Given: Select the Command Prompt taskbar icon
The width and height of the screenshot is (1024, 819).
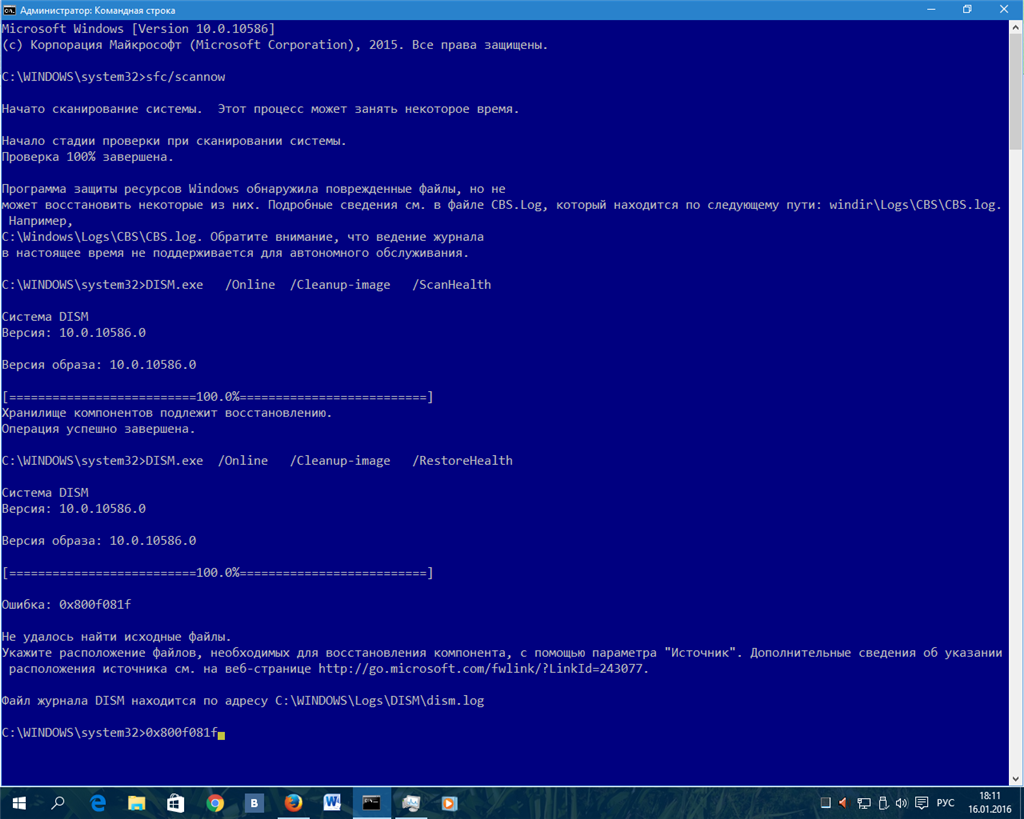Looking at the screenshot, I should (372, 803).
